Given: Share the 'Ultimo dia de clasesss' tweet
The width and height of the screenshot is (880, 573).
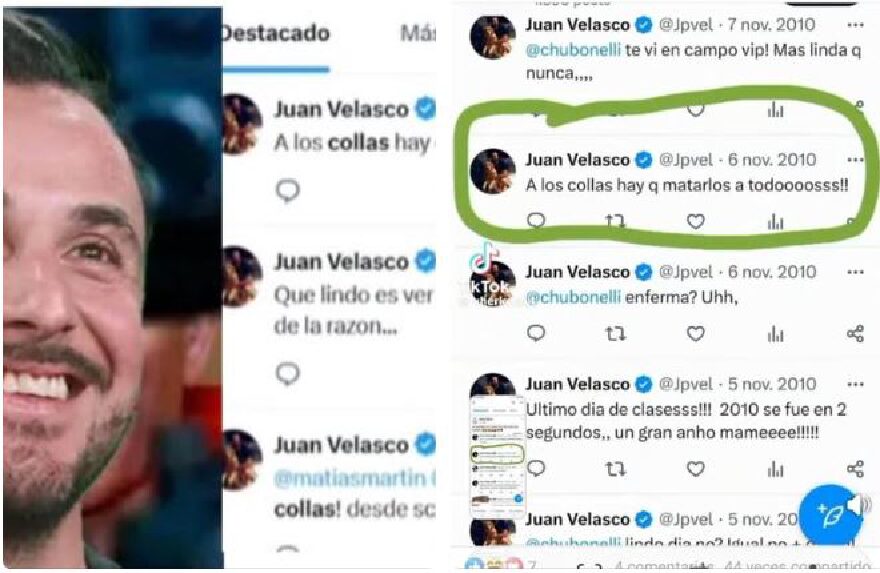Looking at the screenshot, I should pos(855,469).
